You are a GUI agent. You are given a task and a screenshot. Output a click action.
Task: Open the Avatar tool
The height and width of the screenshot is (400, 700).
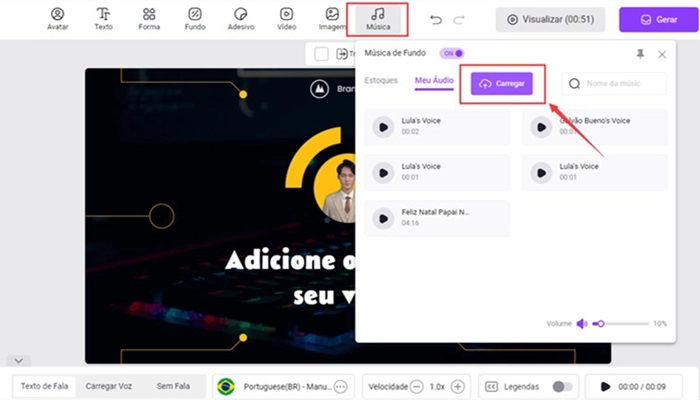pos(58,19)
